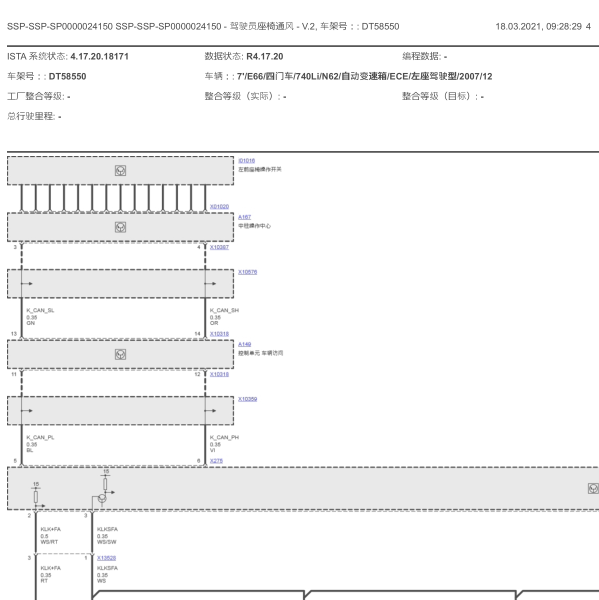Click left arrow symbol in X10359 box

(27, 411)
